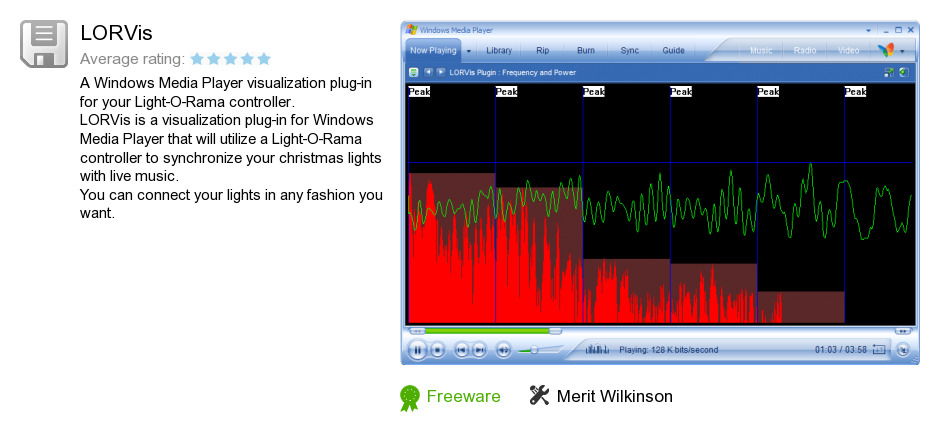
Task: Click the floppy disk software icon
Action: 44,44
